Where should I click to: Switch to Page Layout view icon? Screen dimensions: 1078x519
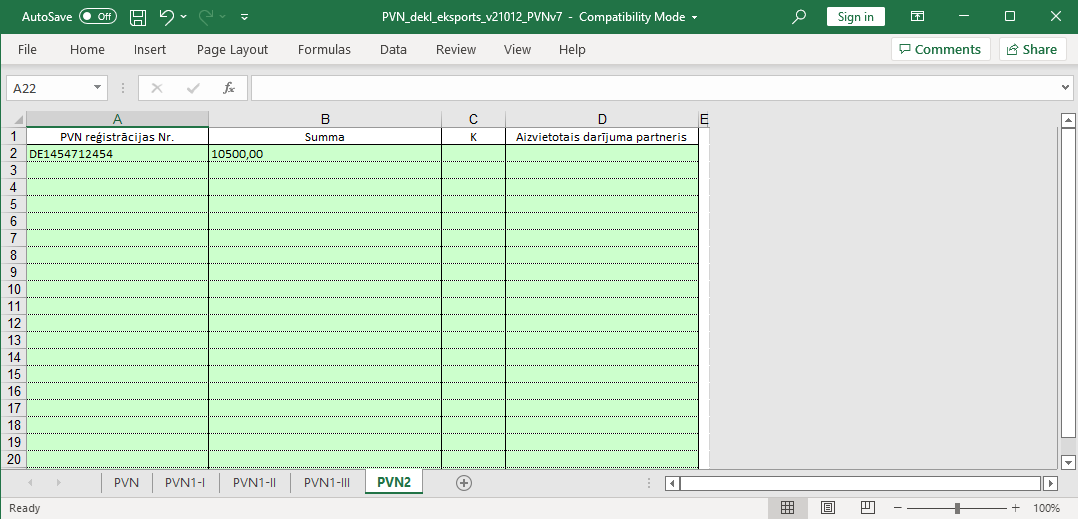828,508
